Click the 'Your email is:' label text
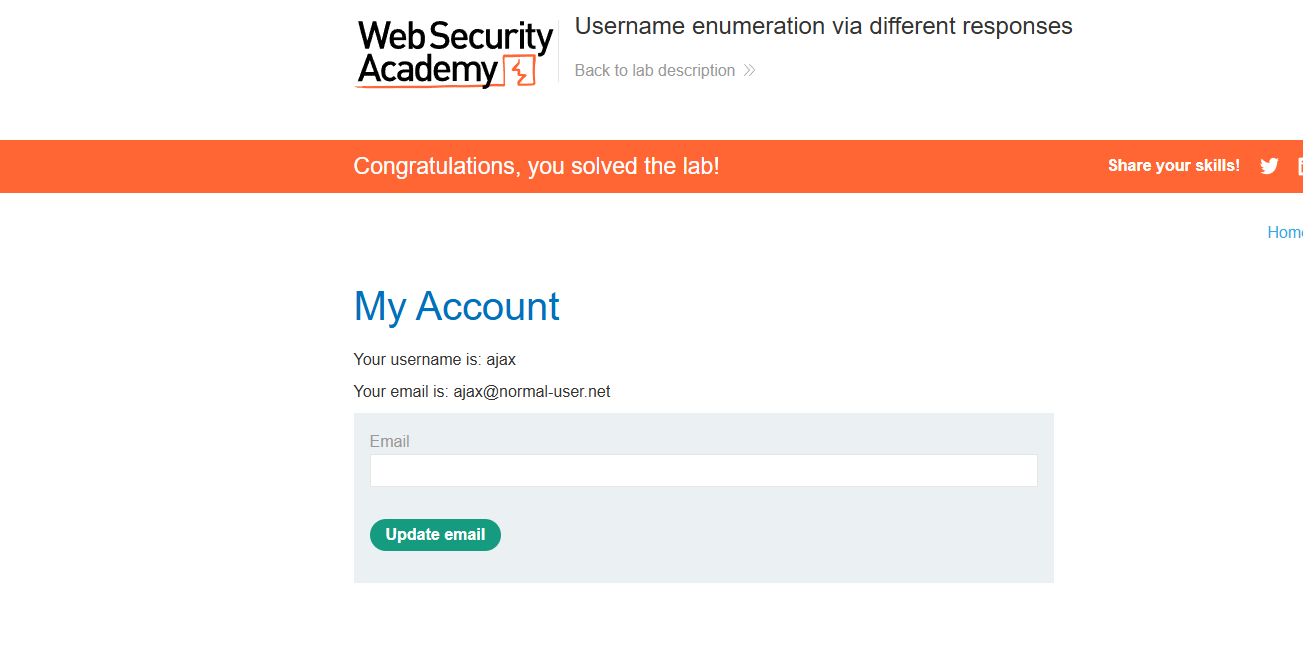 (x=400, y=392)
